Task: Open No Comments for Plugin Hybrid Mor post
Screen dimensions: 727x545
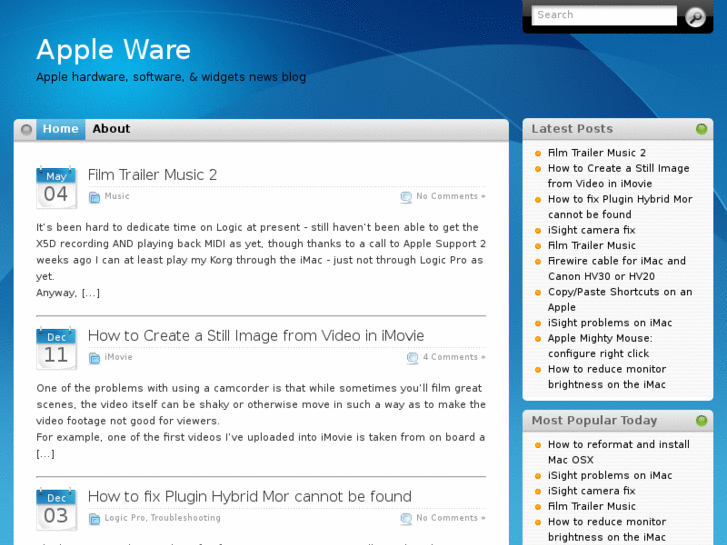Action: point(451,518)
